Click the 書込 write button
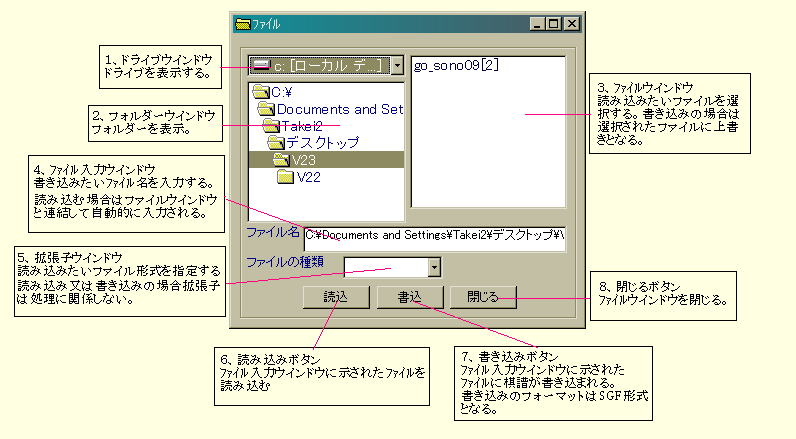 coord(410,297)
